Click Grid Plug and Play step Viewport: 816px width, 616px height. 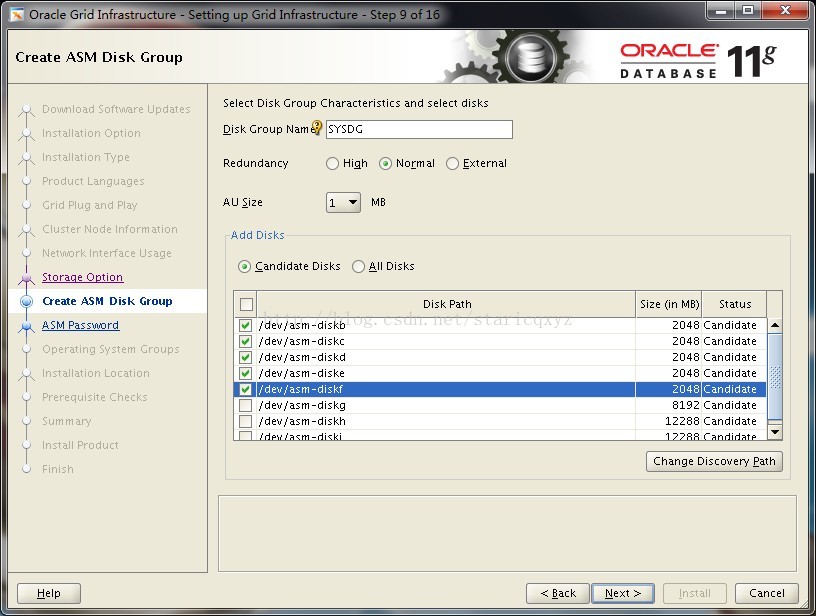pos(90,205)
